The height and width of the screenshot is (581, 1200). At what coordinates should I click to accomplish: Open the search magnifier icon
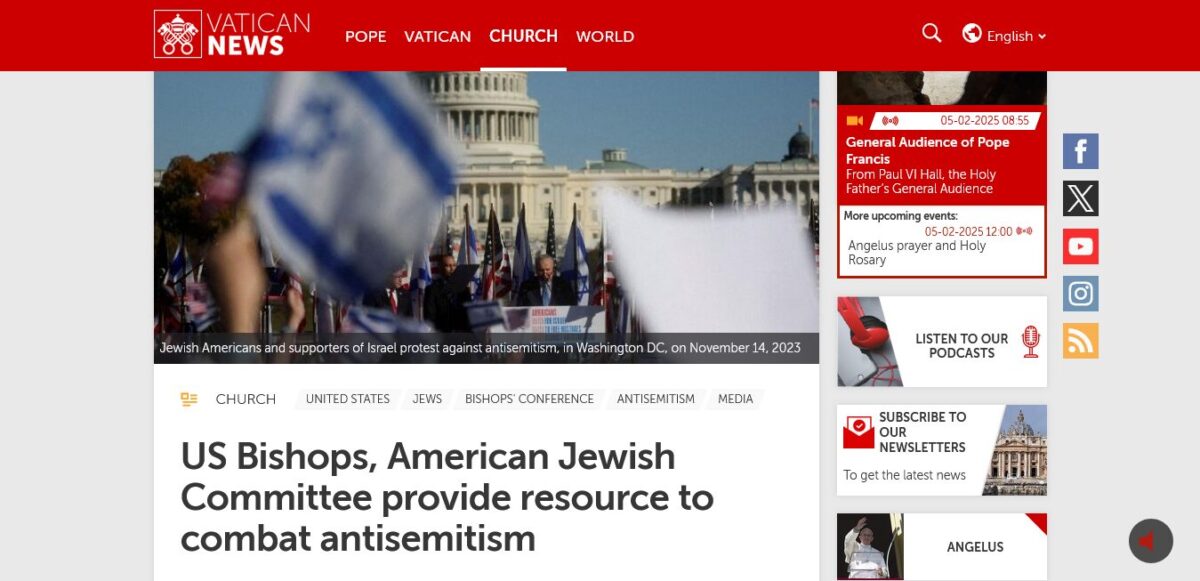[931, 33]
